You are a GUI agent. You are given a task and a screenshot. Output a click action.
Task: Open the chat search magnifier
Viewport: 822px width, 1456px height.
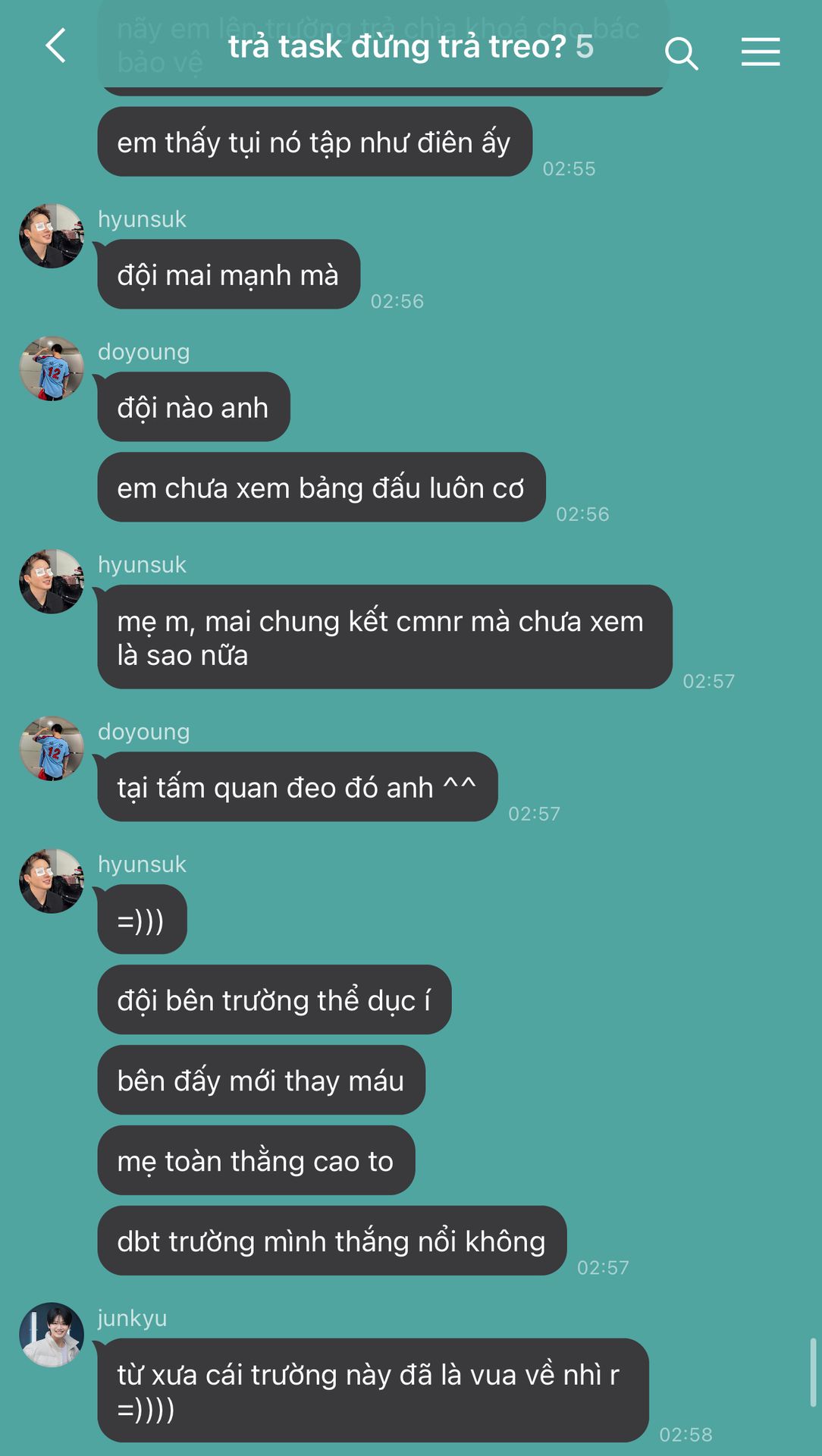click(681, 53)
